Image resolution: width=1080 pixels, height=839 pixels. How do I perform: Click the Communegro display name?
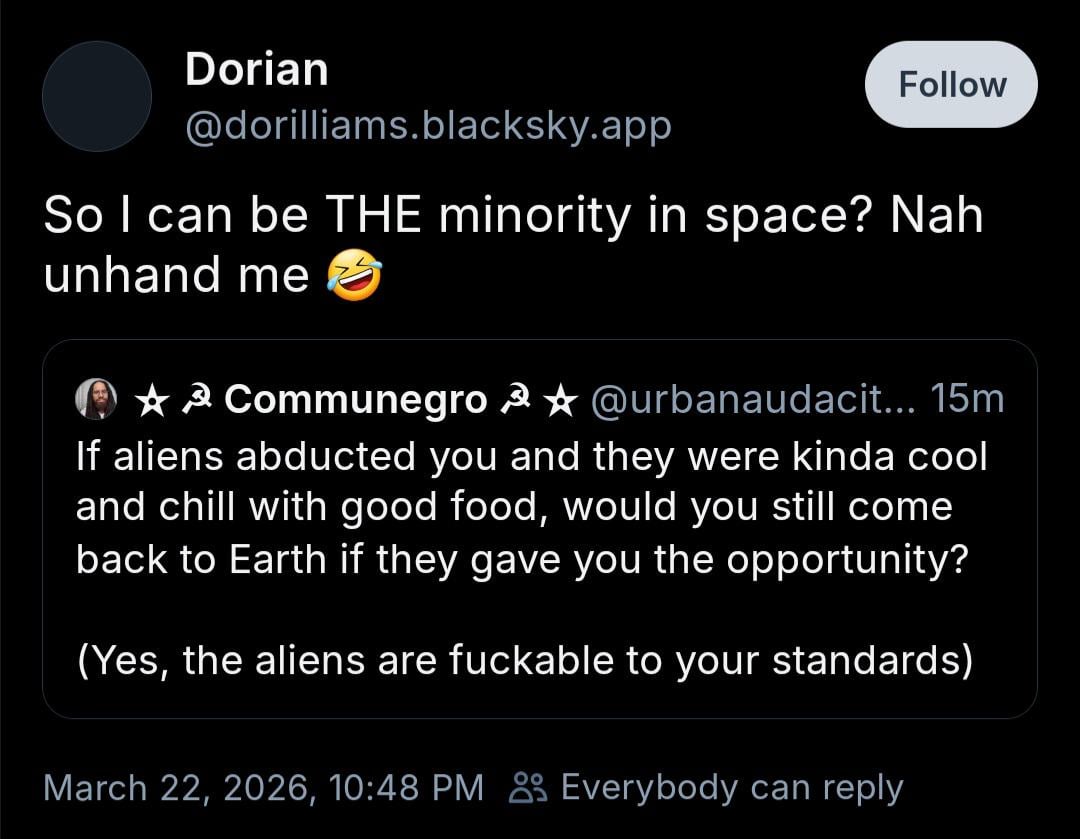pos(355,399)
